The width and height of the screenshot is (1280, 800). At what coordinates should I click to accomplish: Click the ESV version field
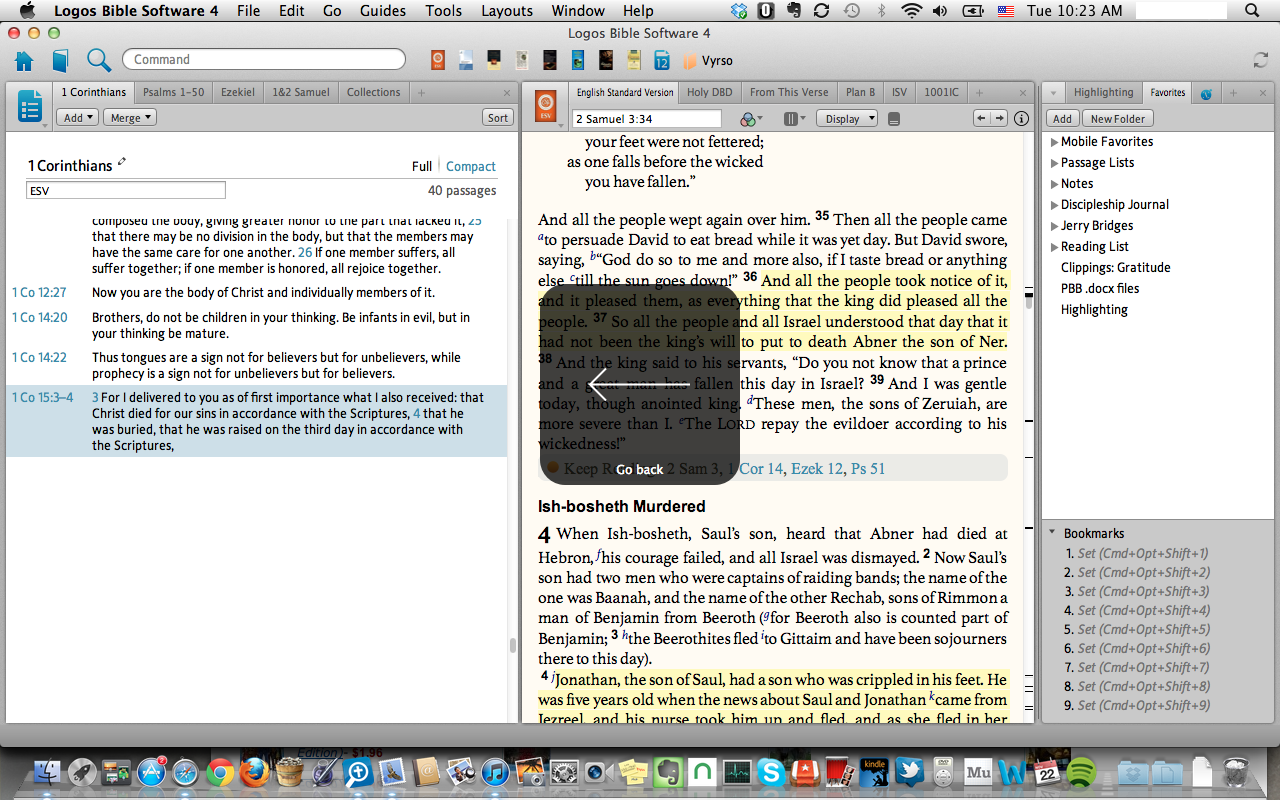[126, 190]
